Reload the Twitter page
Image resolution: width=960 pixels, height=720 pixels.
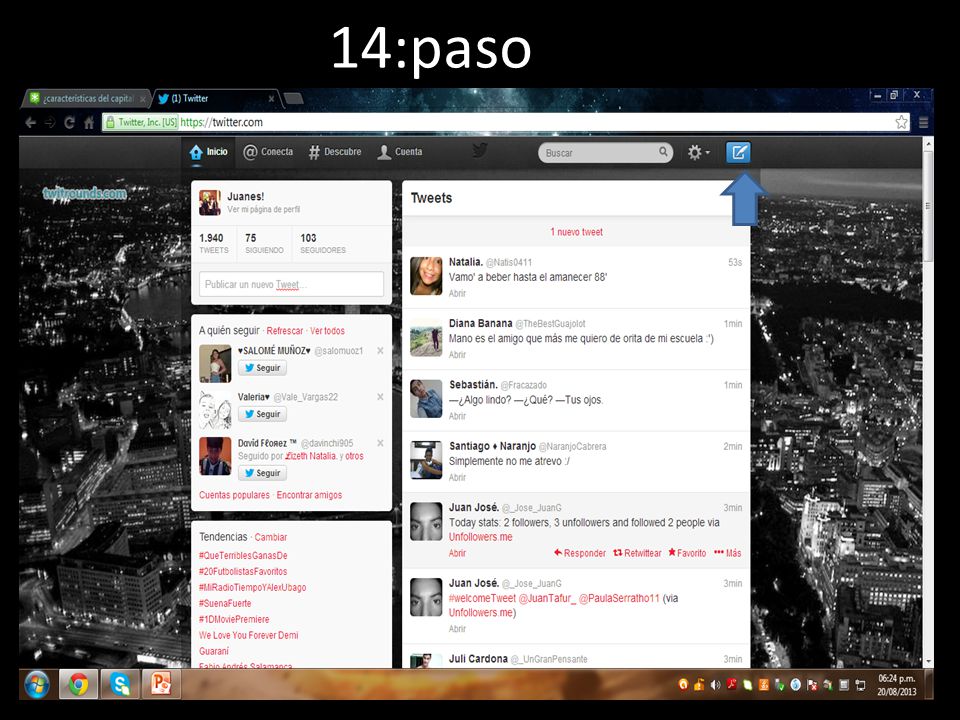point(69,122)
